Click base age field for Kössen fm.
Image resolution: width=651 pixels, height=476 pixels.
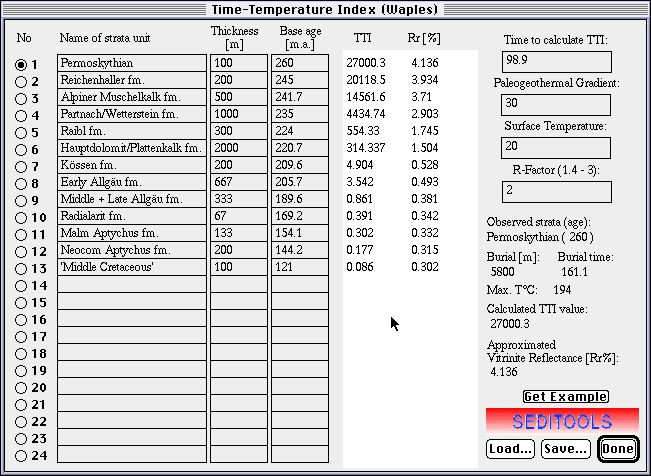point(299,166)
